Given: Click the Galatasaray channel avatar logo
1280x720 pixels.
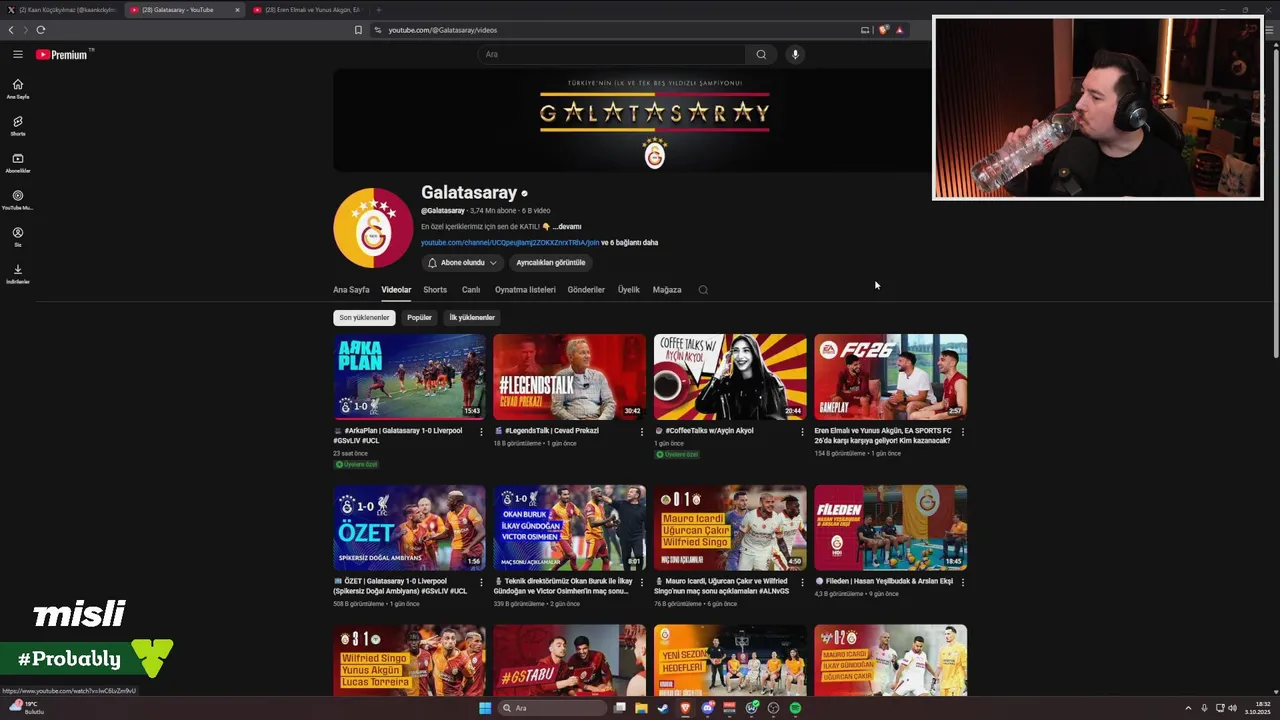Looking at the screenshot, I should [373, 228].
